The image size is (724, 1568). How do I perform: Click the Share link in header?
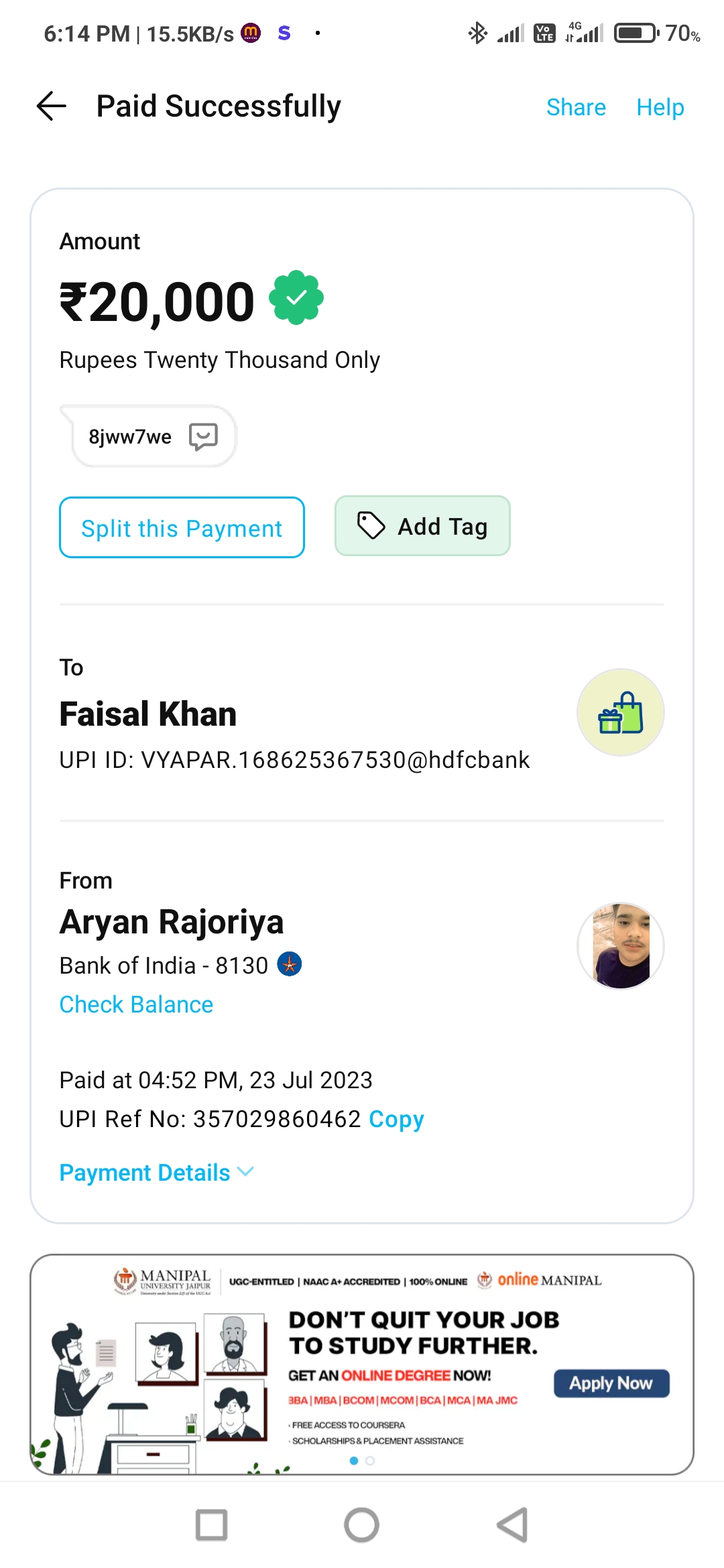click(x=576, y=107)
